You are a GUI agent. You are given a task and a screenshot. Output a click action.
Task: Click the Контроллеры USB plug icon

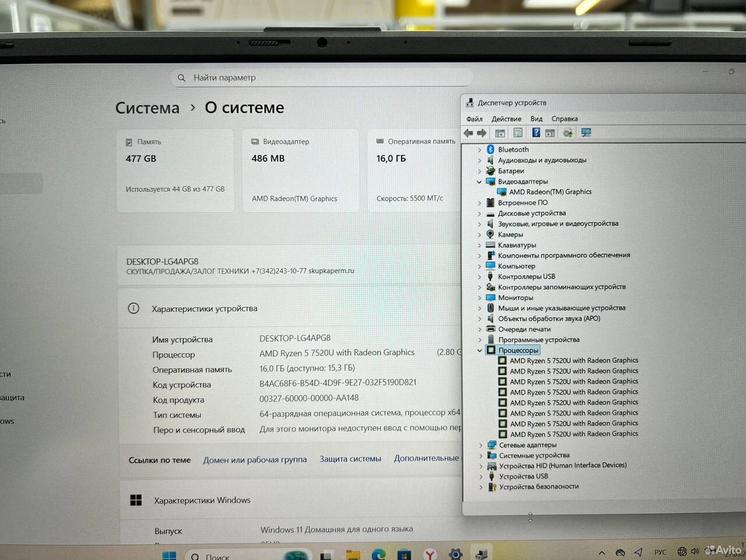click(x=491, y=276)
